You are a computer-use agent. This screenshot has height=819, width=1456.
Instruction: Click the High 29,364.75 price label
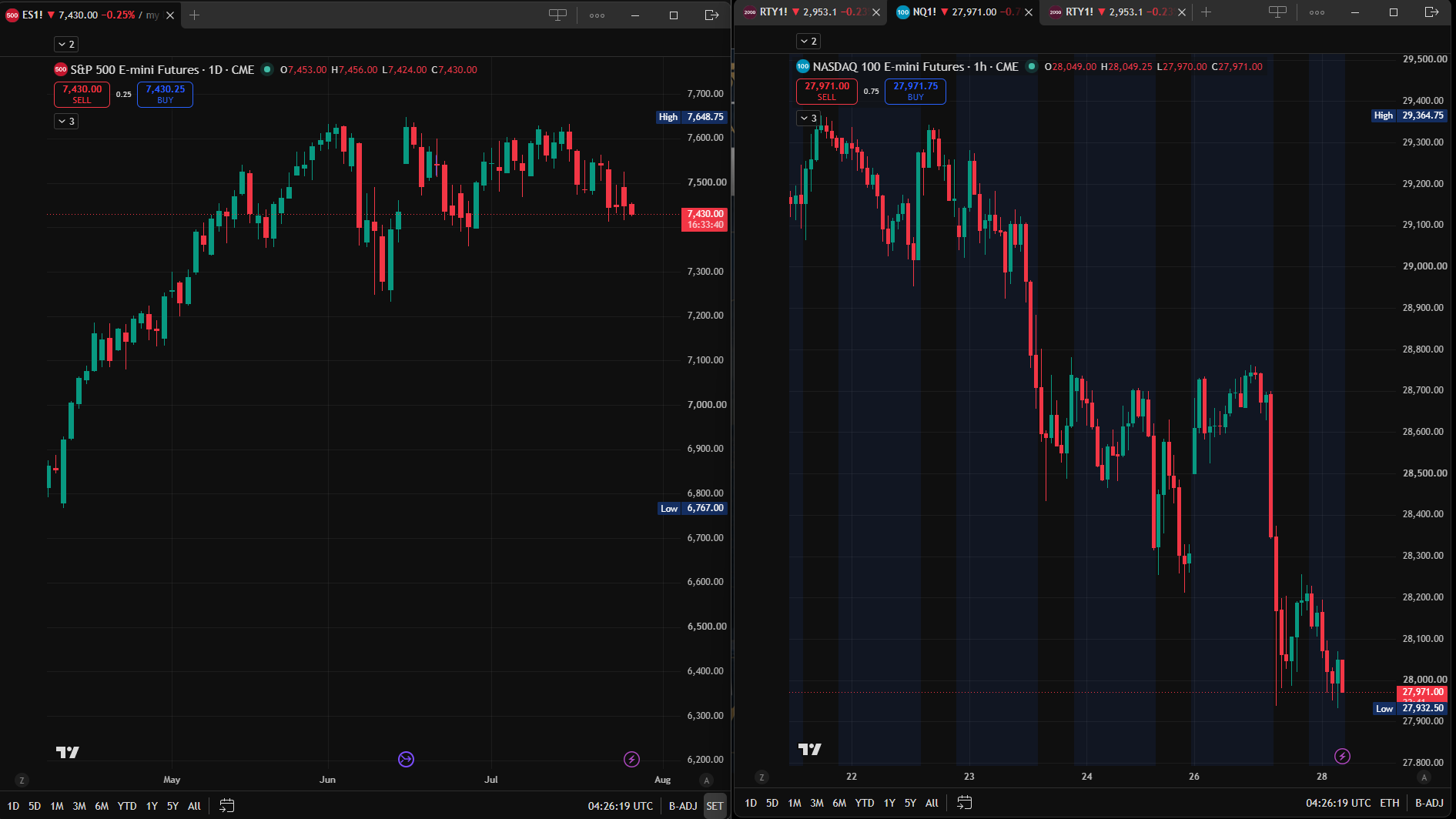(1410, 115)
